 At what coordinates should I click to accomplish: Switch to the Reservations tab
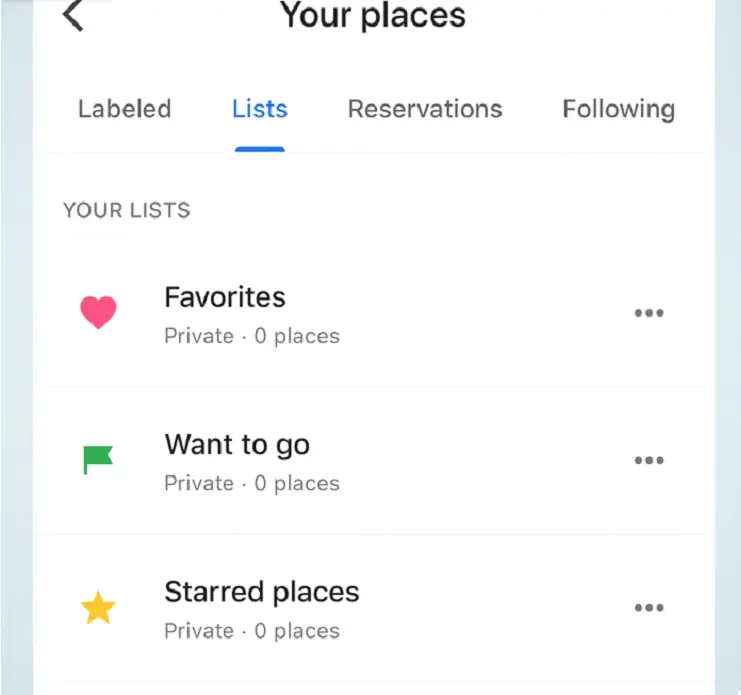425,109
